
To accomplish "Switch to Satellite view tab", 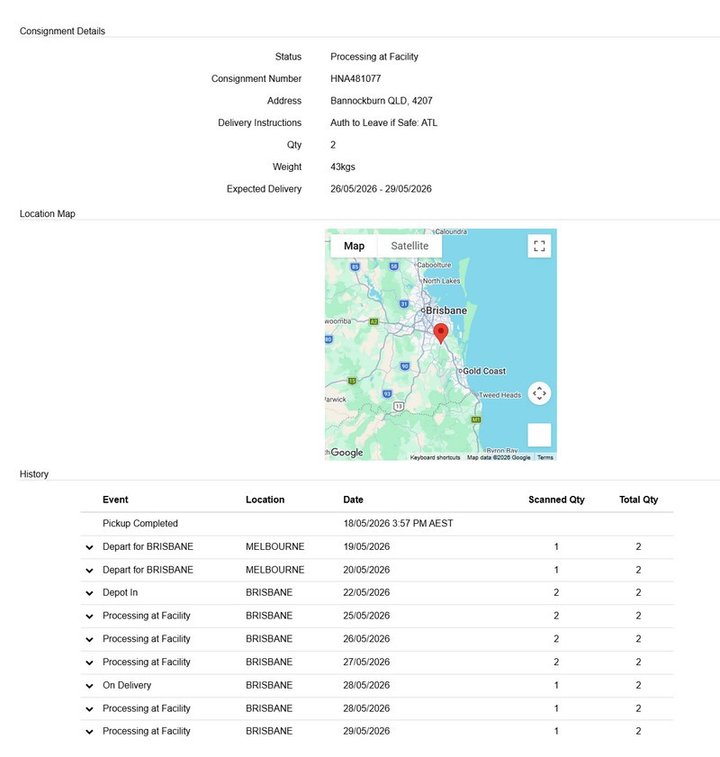I will click(409, 246).
